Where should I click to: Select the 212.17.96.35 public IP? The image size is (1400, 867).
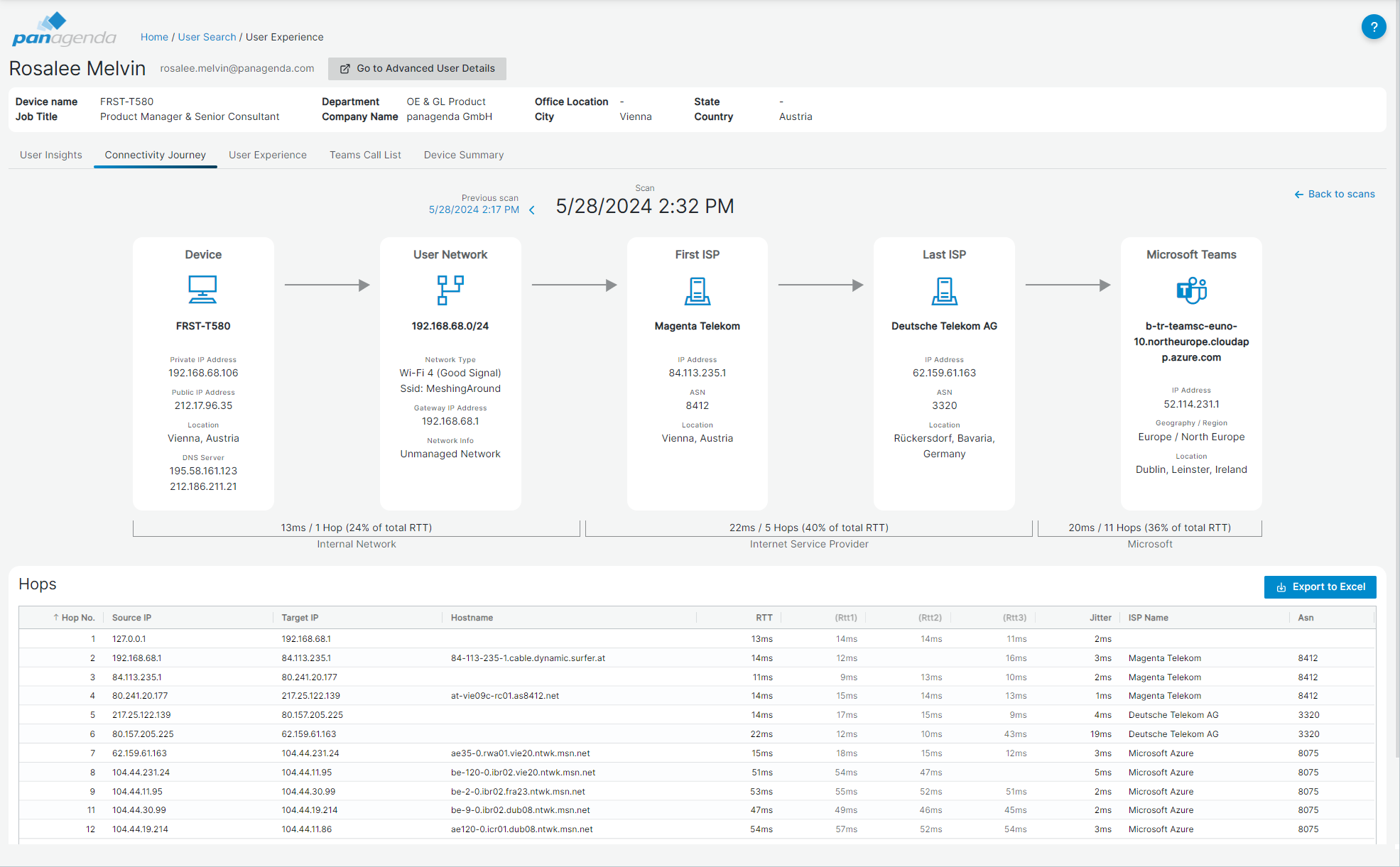[203, 405]
